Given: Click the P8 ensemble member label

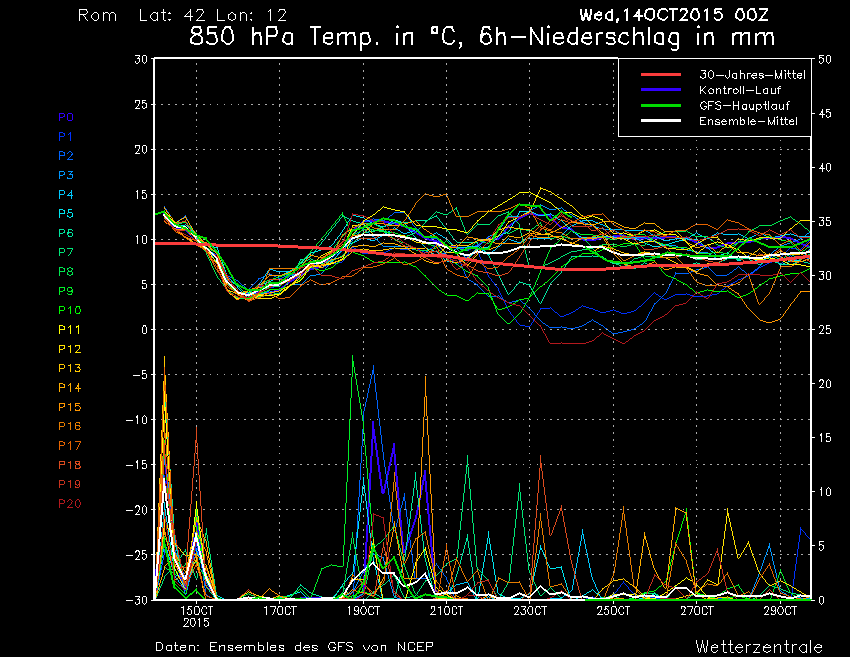Looking at the screenshot, I should [66, 272].
